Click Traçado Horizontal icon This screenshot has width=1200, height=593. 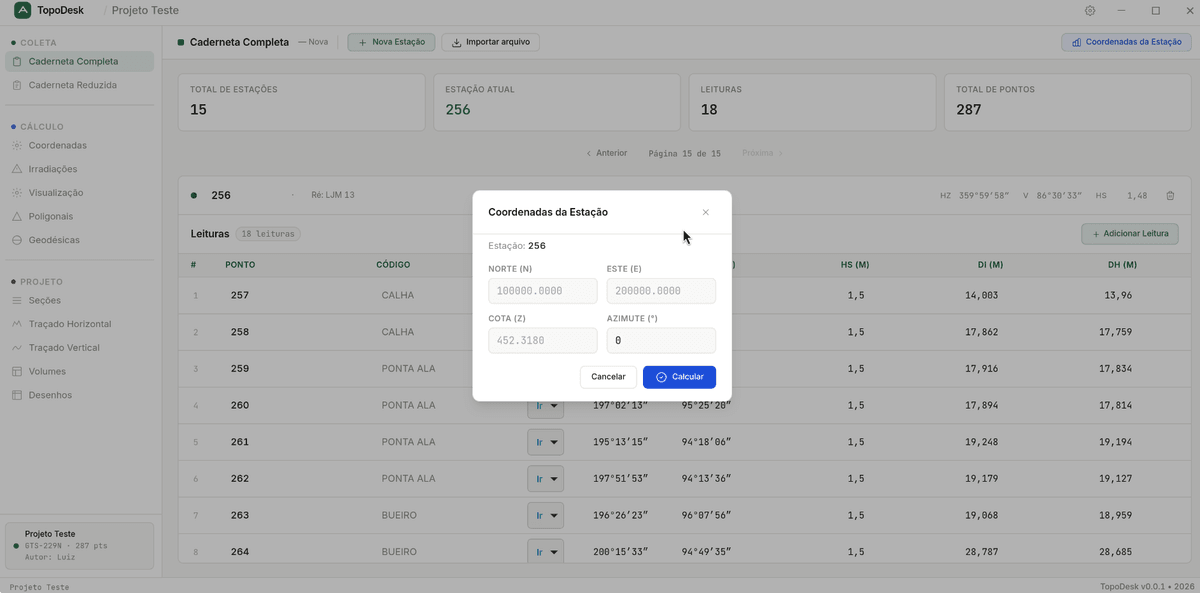pos(17,324)
